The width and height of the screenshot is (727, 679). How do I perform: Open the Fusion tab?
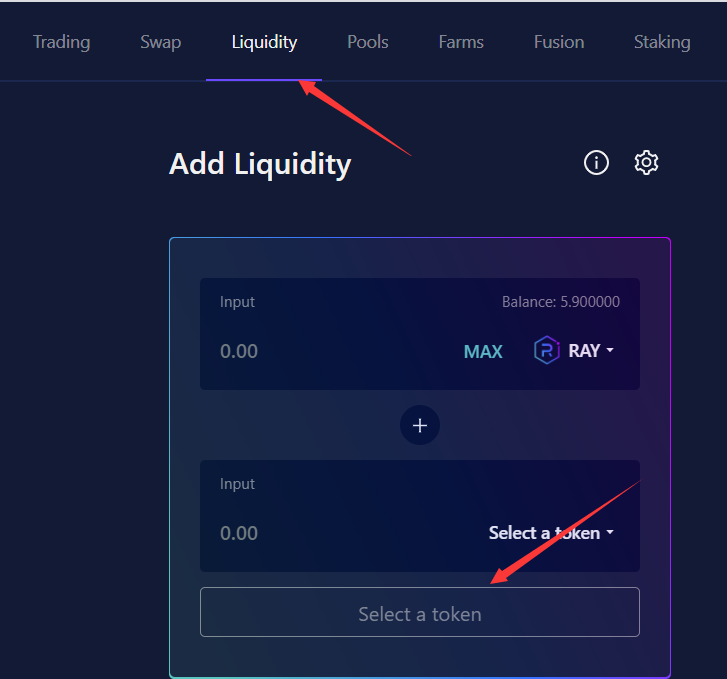click(x=559, y=42)
